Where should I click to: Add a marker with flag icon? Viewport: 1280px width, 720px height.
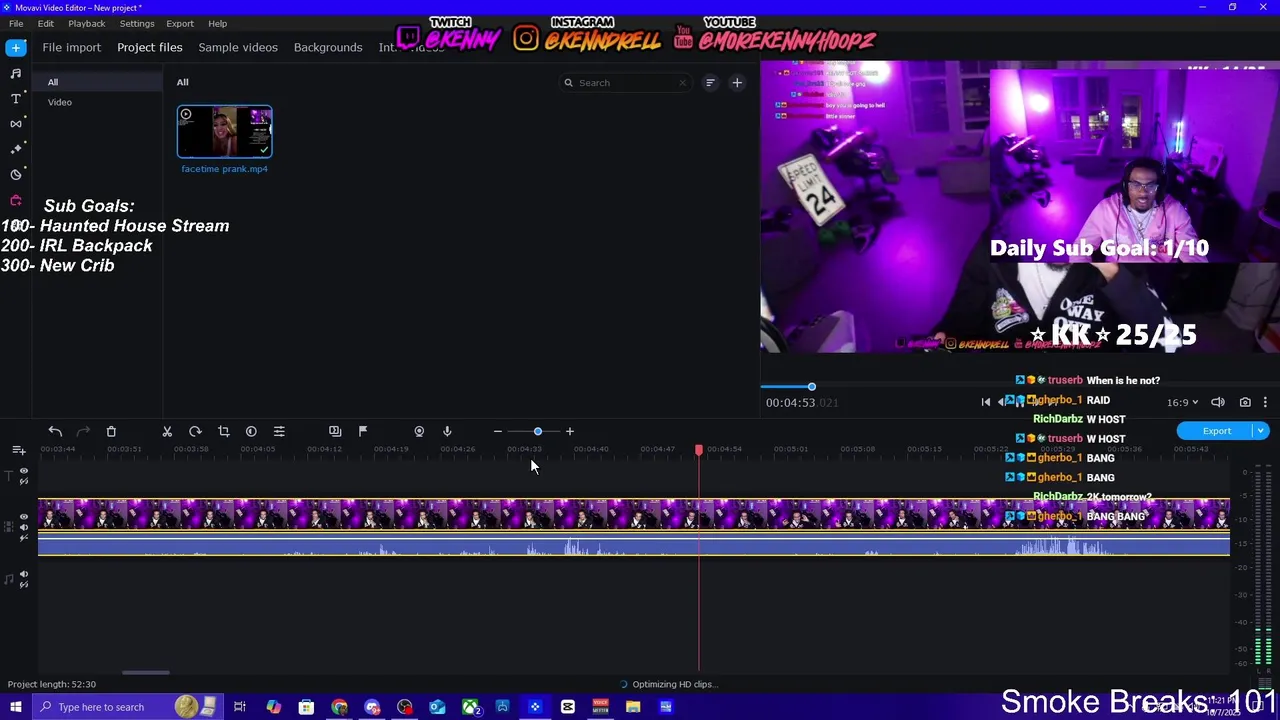coord(363,431)
